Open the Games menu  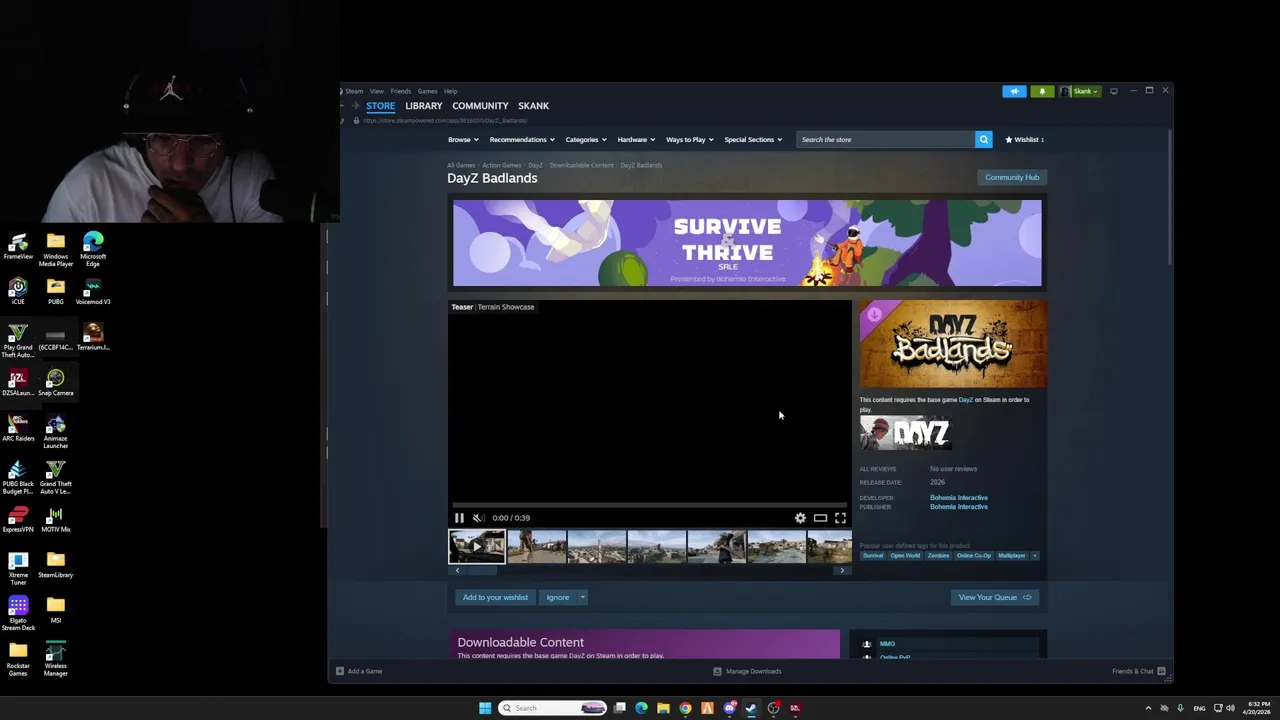point(427,91)
